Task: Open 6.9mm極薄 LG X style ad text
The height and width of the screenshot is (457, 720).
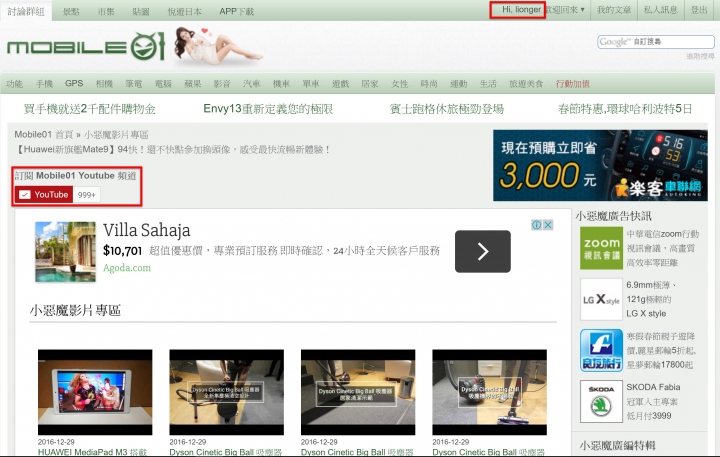Action: 651,299
